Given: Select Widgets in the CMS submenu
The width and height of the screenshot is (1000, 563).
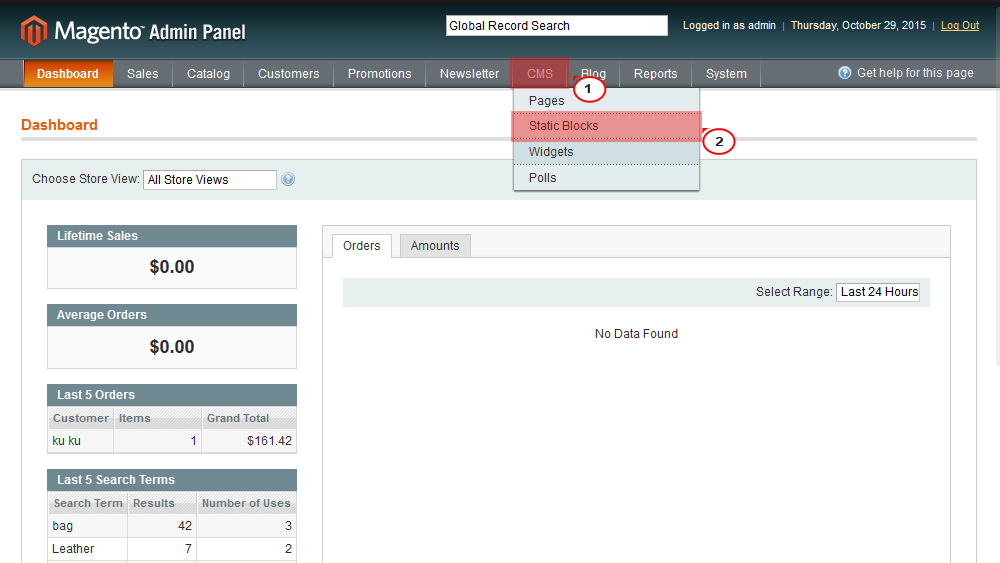Looking at the screenshot, I should pyautogui.click(x=607, y=152).
